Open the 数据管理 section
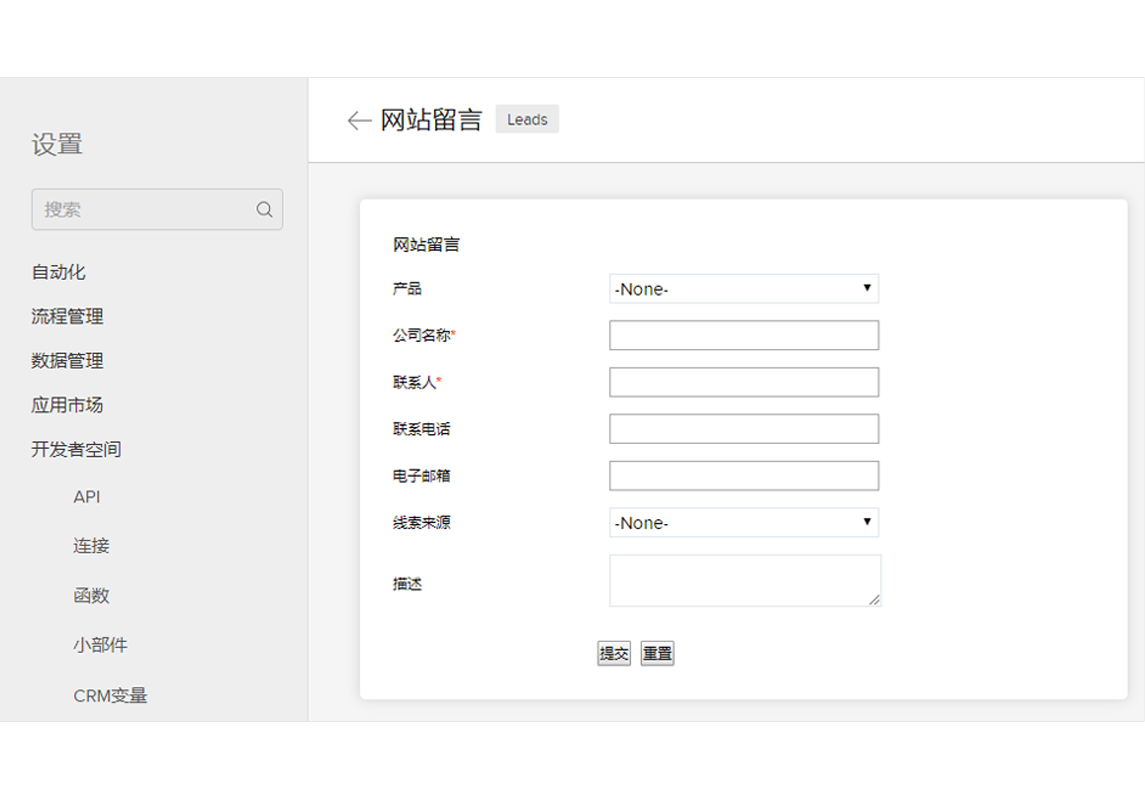Image resolution: width=1145 pixels, height=798 pixels. [67, 361]
